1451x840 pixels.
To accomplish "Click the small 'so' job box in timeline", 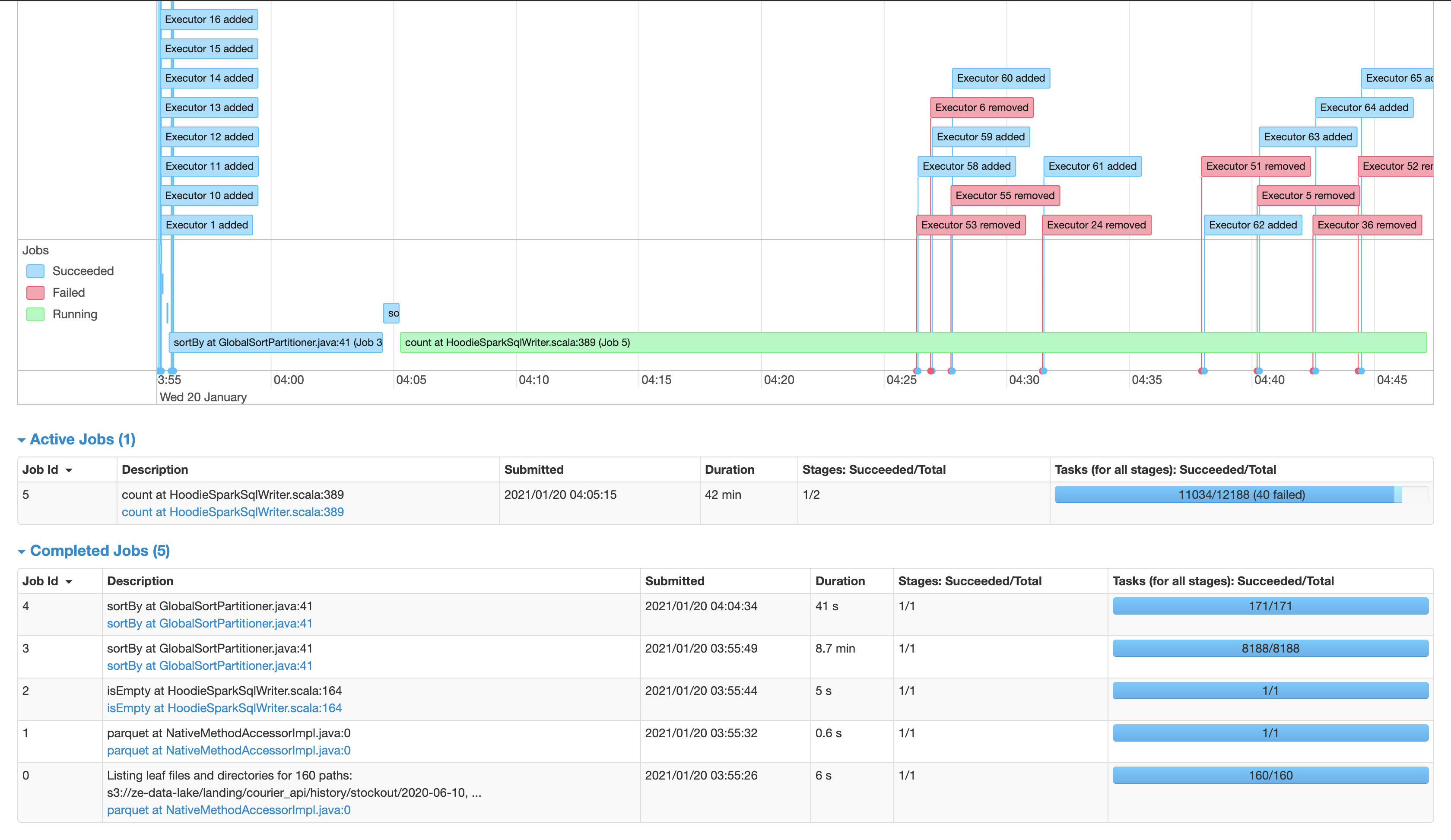I will pyautogui.click(x=391, y=313).
